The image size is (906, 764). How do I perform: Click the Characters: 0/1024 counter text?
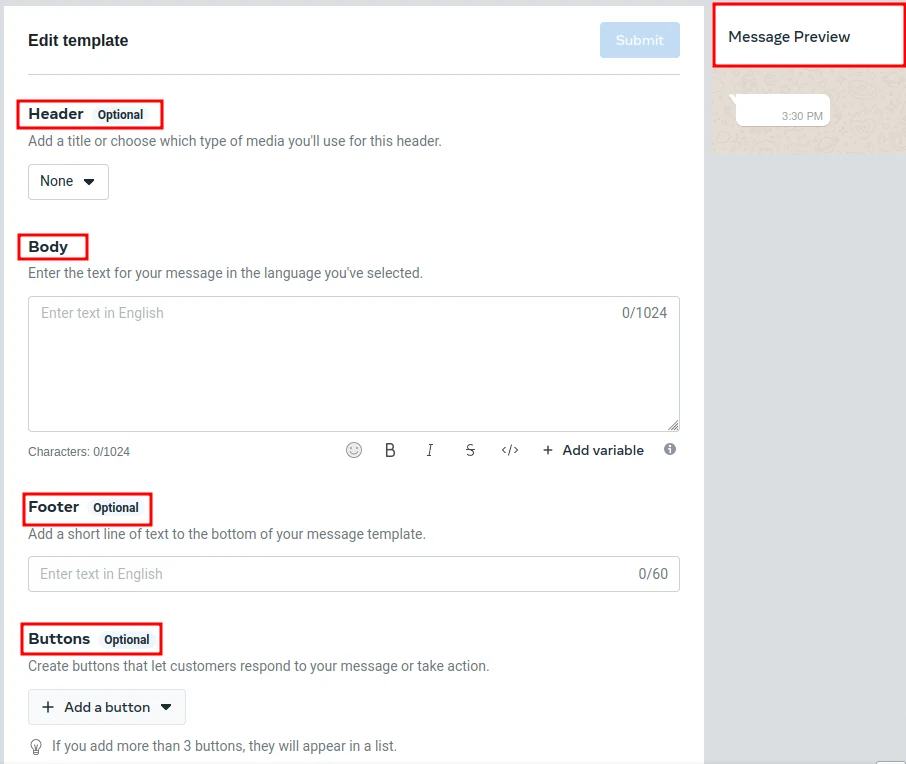point(79,452)
